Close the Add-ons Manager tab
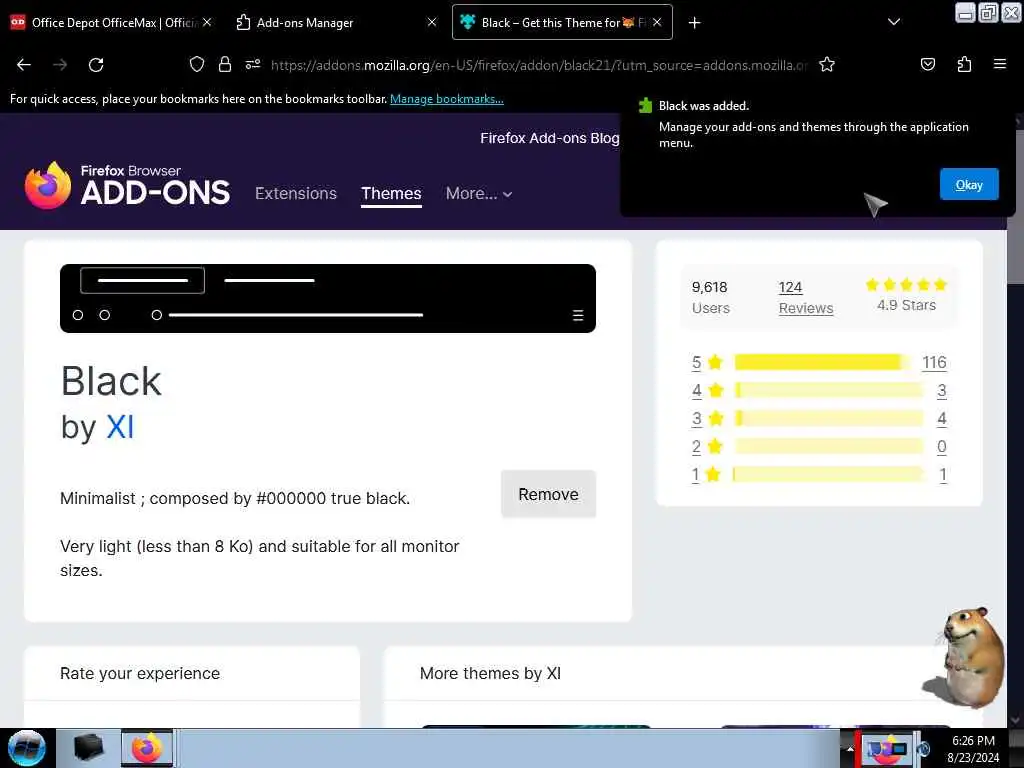The image size is (1024, 768). [x=432, y=22]
